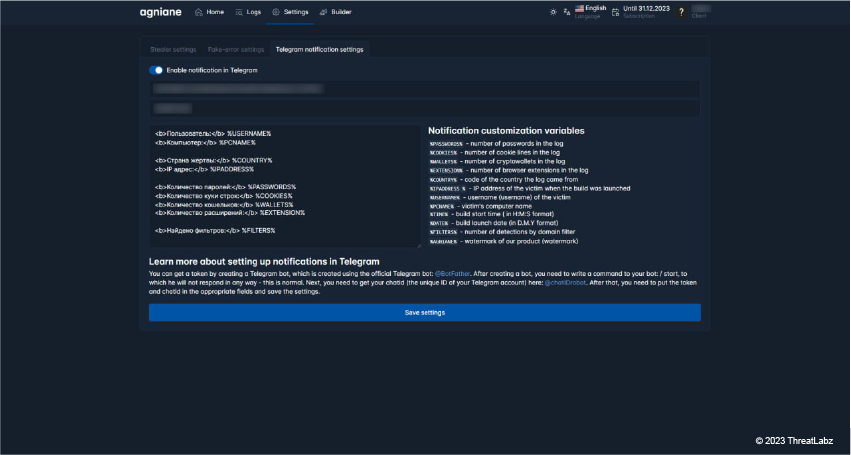Viewport: 851px width, 455px height.
Task: Open the Home page icon
Action: pos(198,12)
